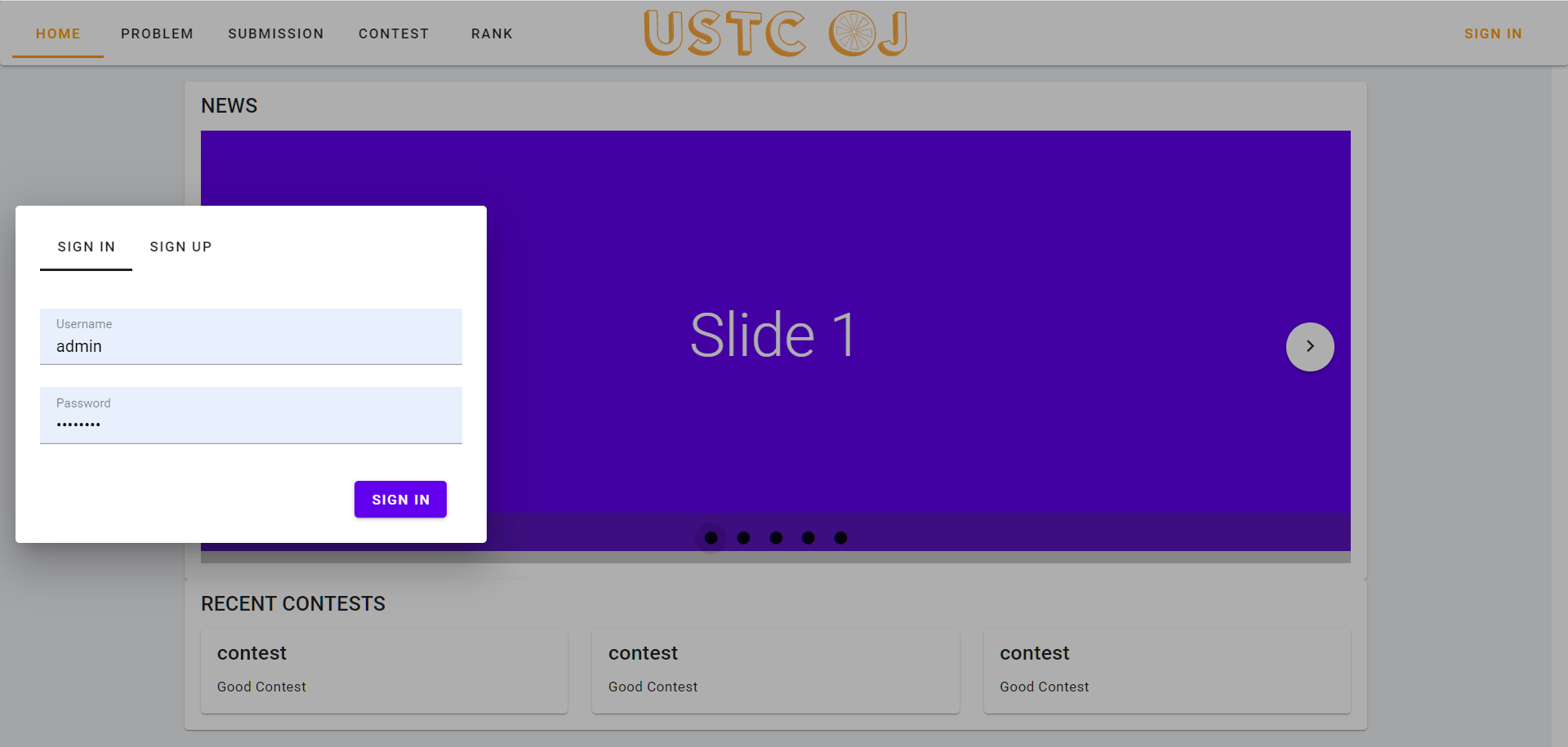Click the admin username field

[251, 345]
